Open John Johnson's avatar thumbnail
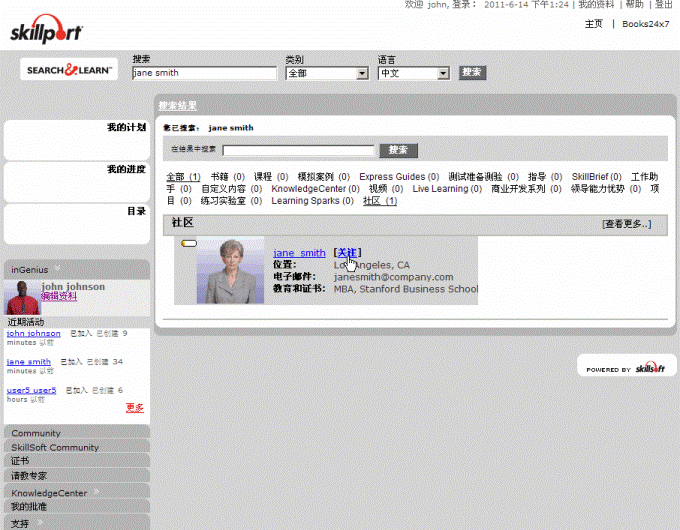Image resolution: width=680 pixels, height=530 pixels. click(22, 298)
